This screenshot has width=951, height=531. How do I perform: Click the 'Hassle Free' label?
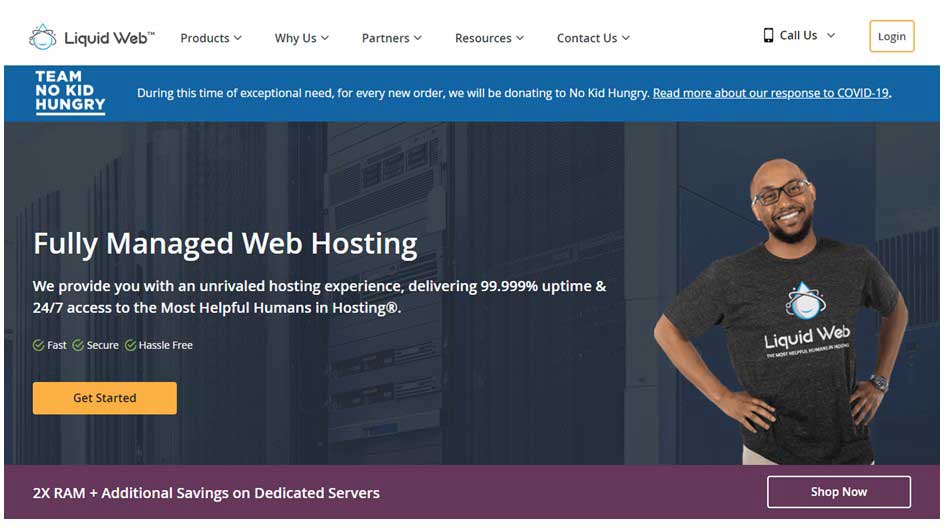click(166, 345)
